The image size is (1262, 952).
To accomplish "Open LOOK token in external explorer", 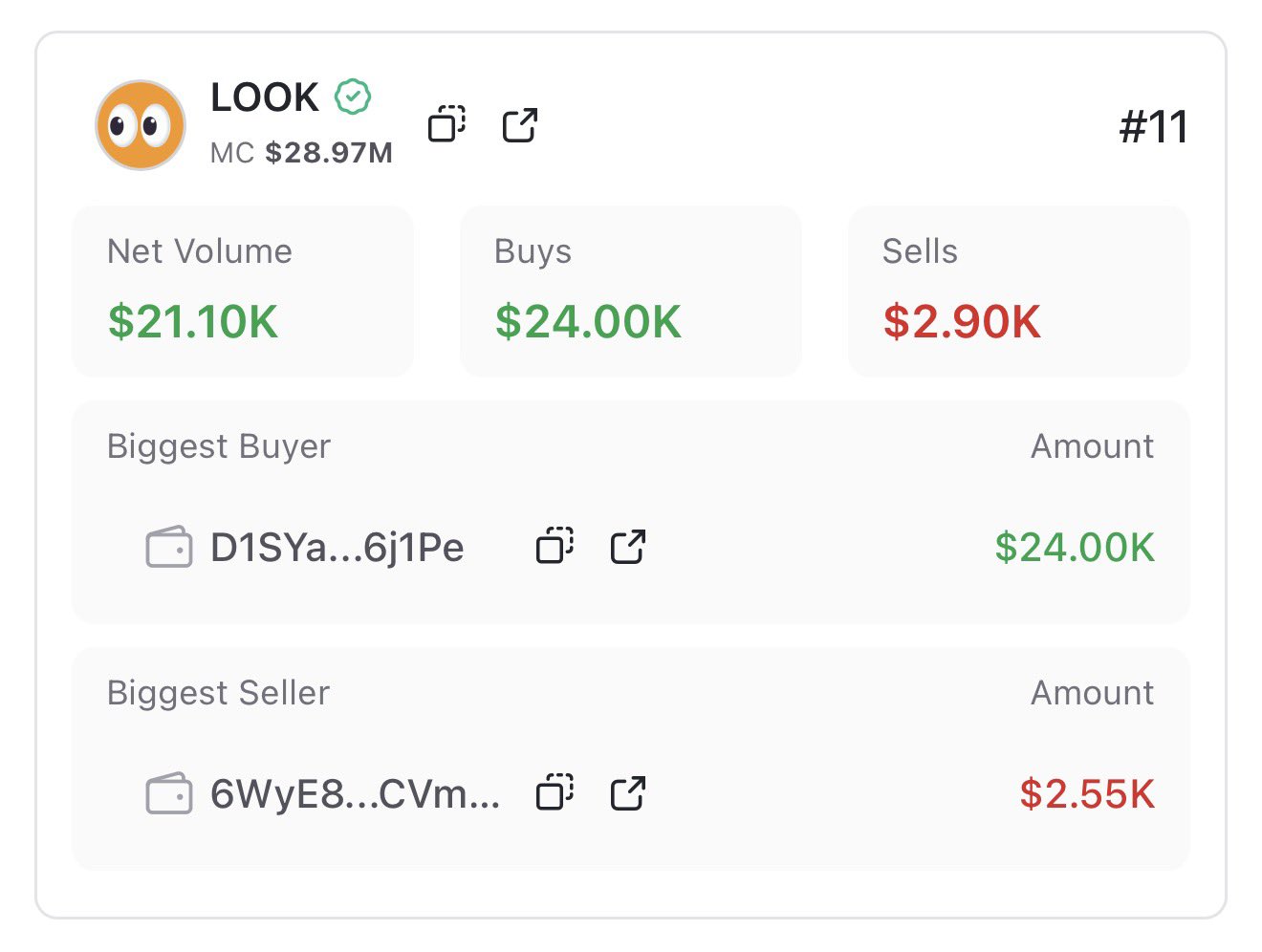I will pyautogui.click(x=520, y=124).
